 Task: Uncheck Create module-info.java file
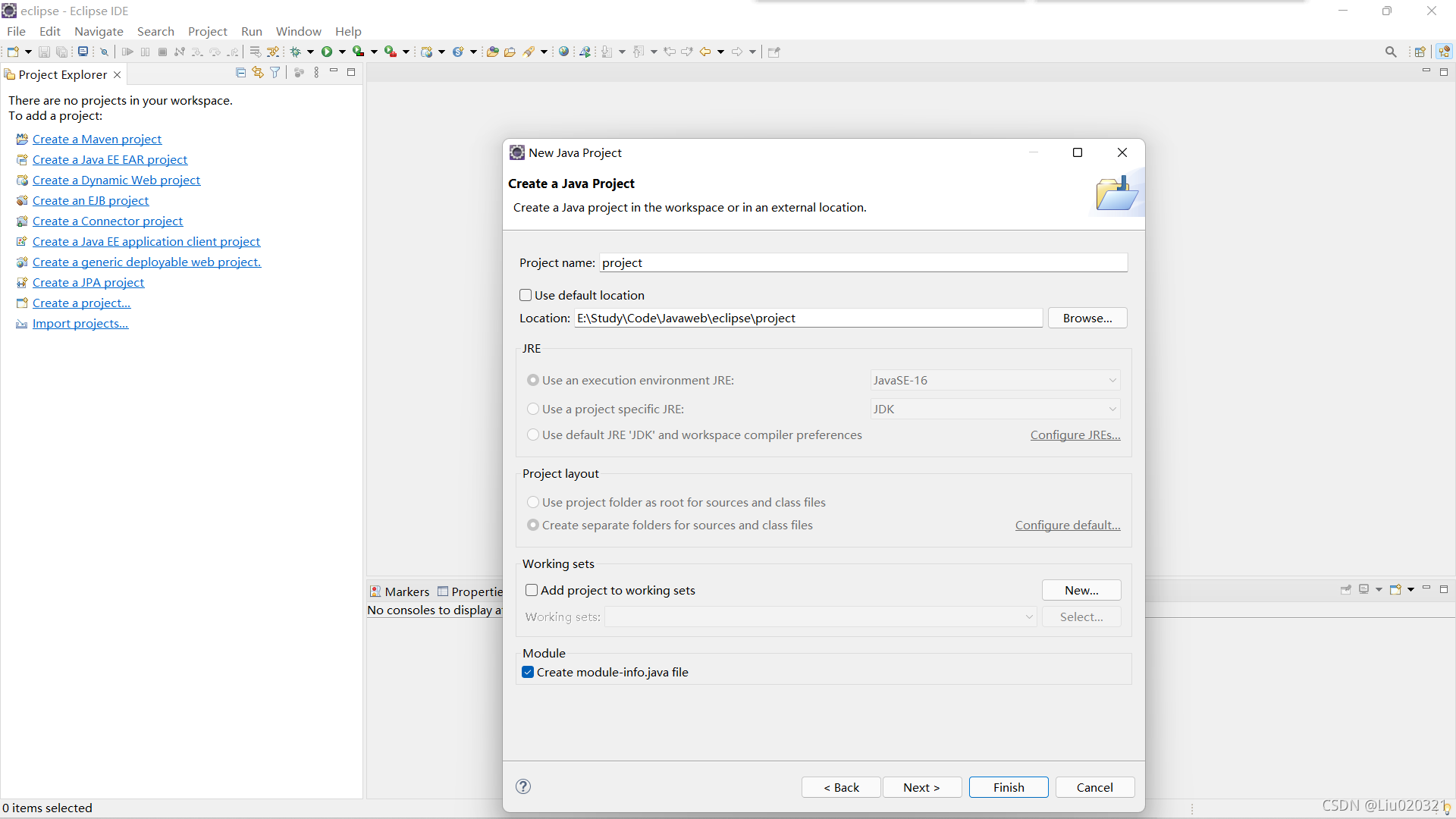(x=528, y=672)
